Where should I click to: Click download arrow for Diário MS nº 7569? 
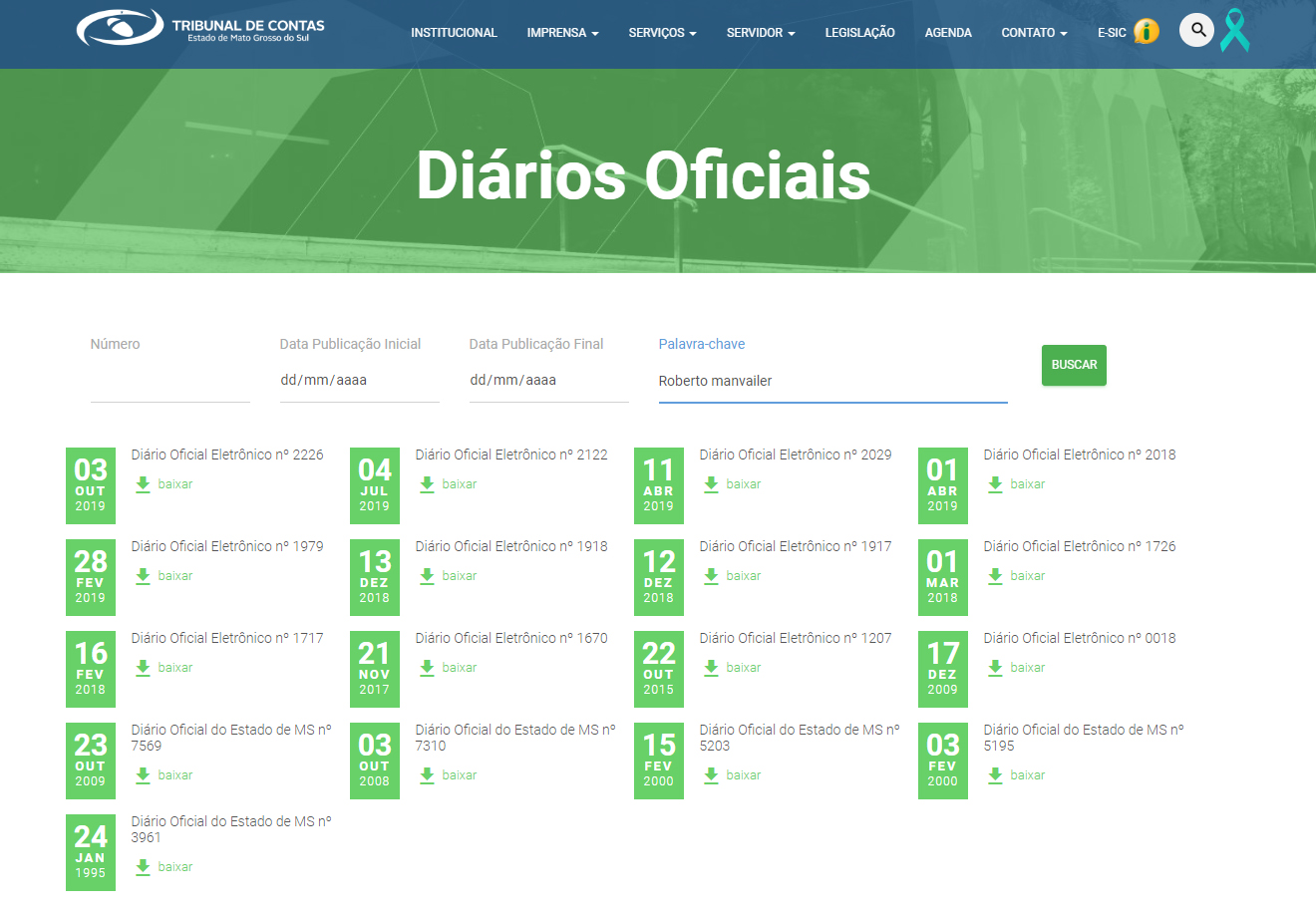point(143,775)
